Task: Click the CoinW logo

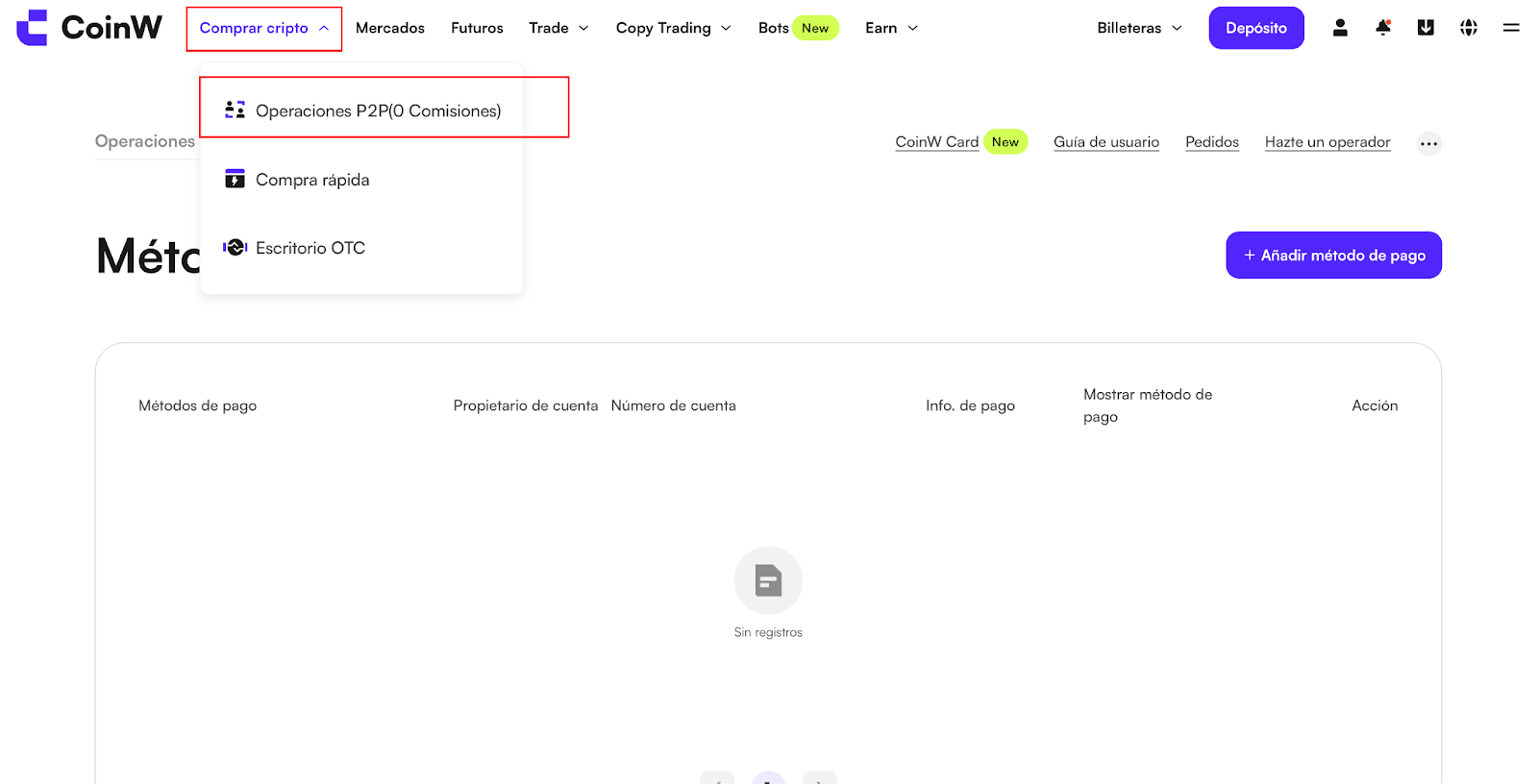Action: 89,28
